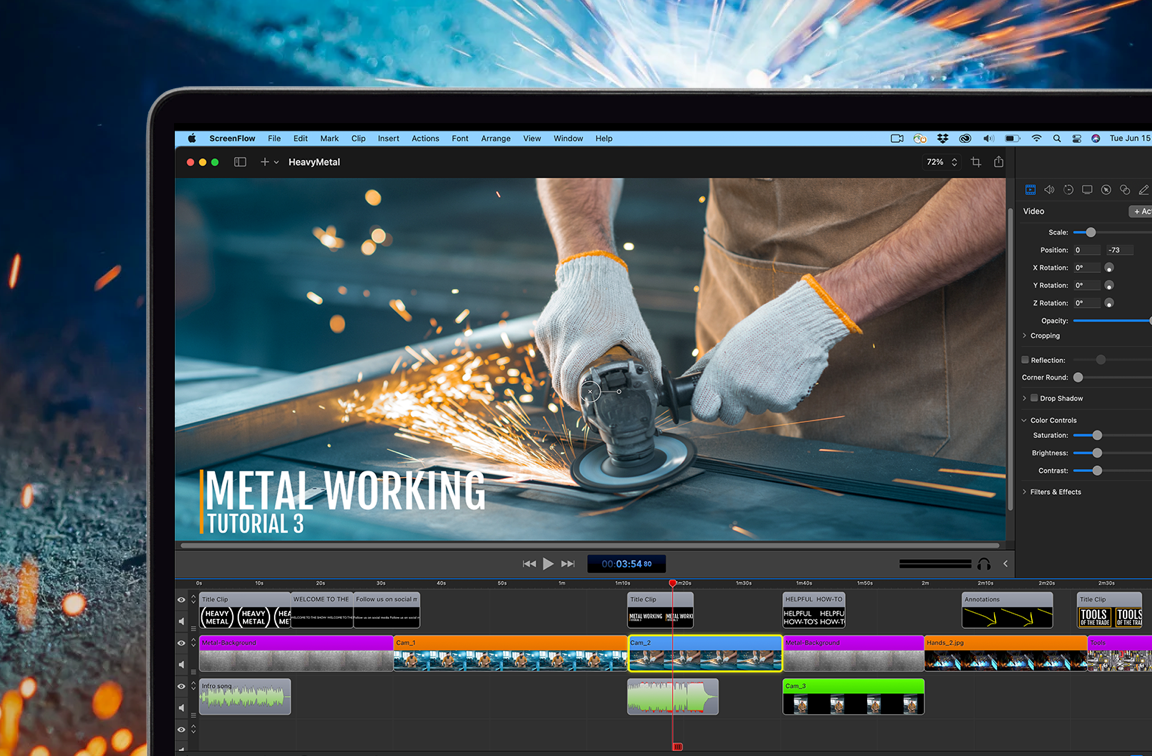Expand the Cropping section

1024,336
